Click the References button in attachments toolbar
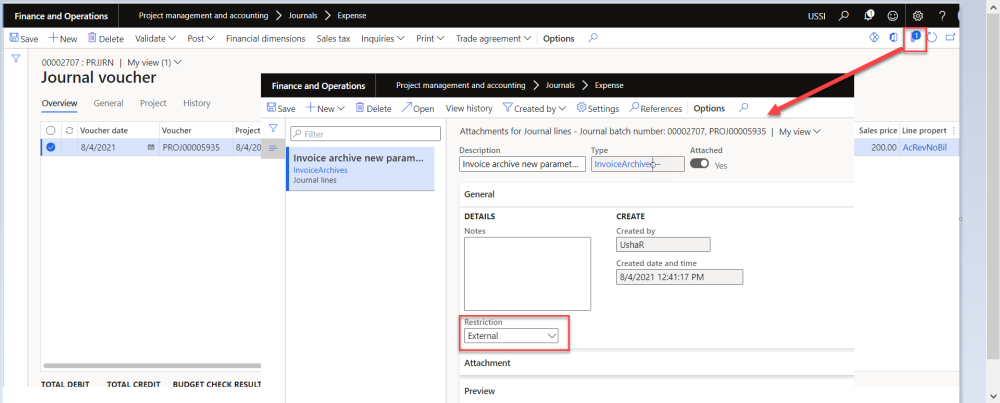1000x403 pixels. (x=656, y=108)
